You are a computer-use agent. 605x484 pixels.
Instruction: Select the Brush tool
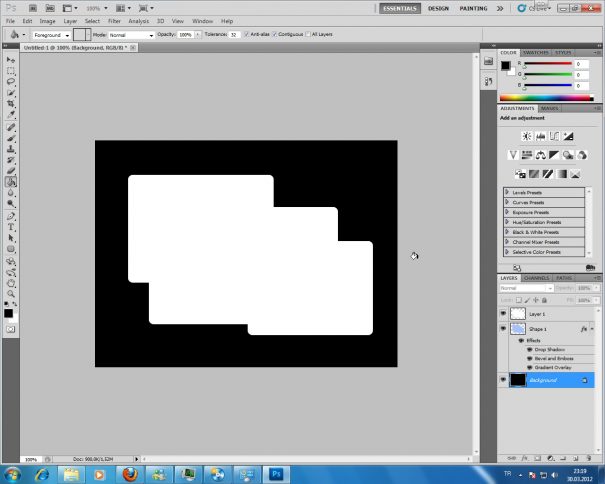click(x=11, y=138)
